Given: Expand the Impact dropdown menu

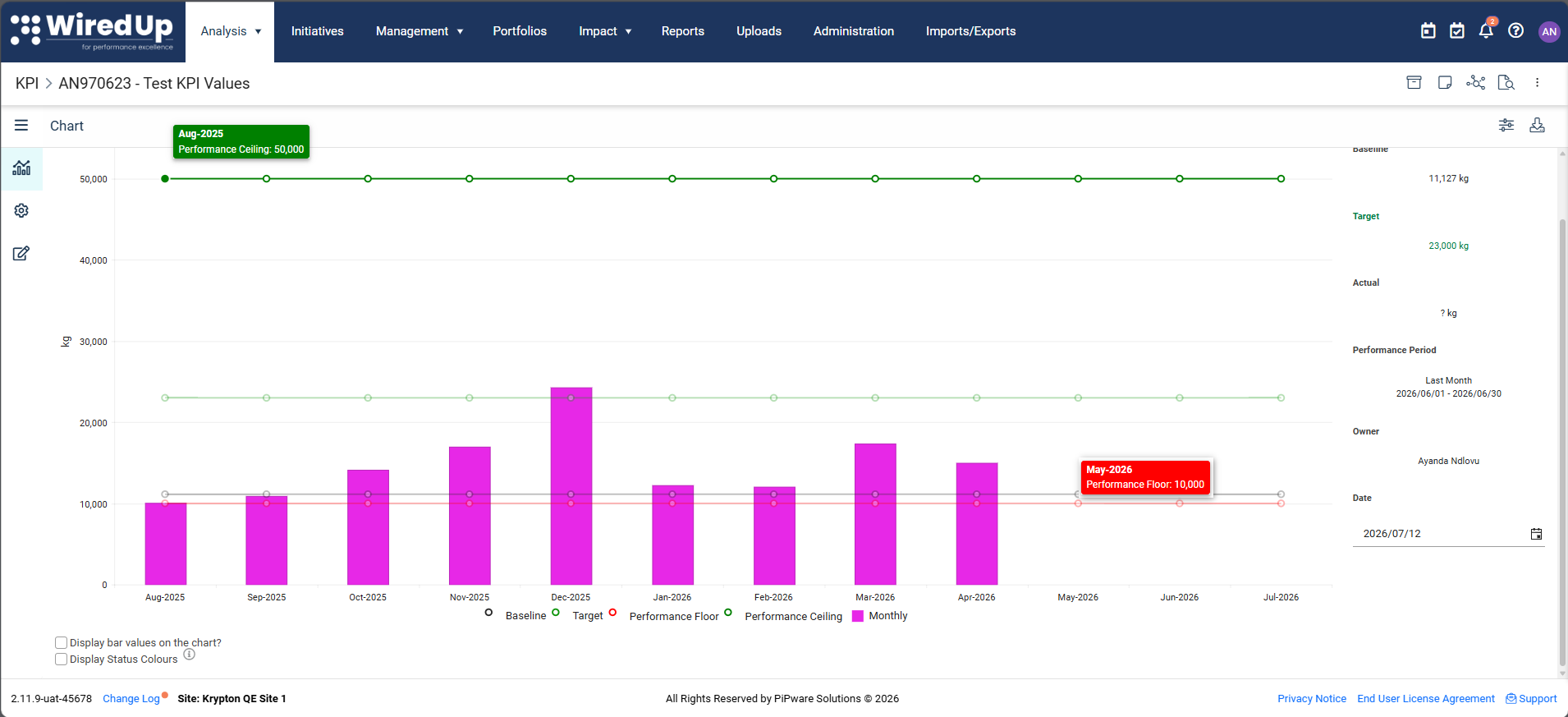Looking at the screenshot, I should click(x=605, y=31).
